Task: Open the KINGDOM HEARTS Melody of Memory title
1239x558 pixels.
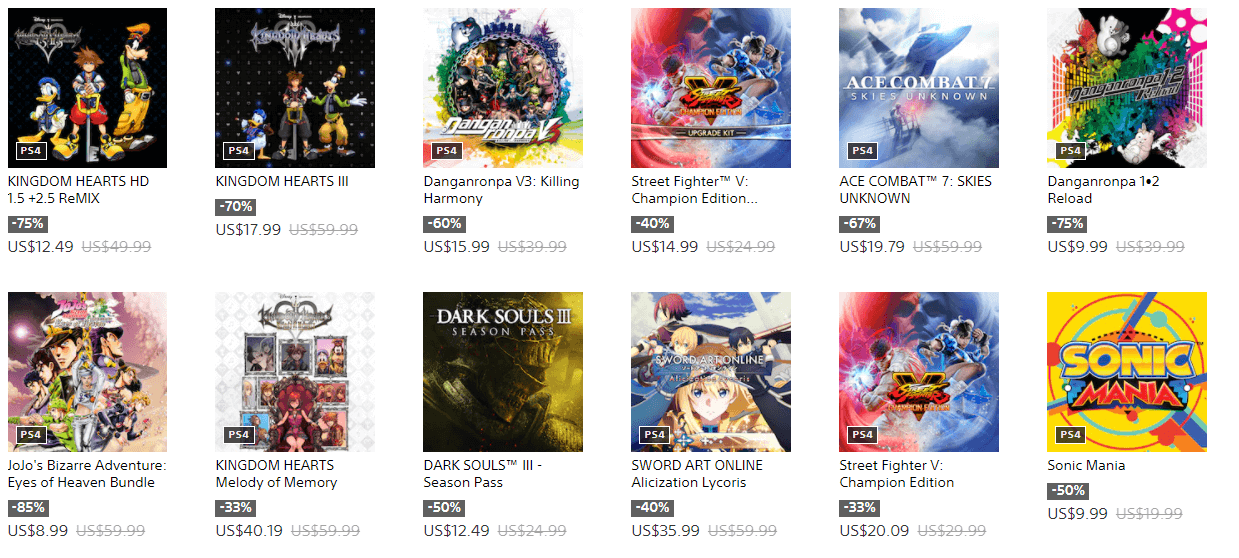Action: tap(276, 474)
